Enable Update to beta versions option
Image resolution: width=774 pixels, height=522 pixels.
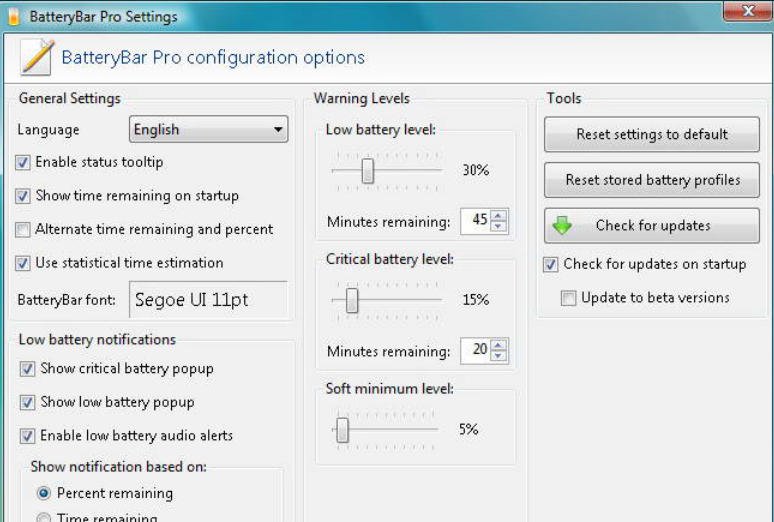(568, 298)
